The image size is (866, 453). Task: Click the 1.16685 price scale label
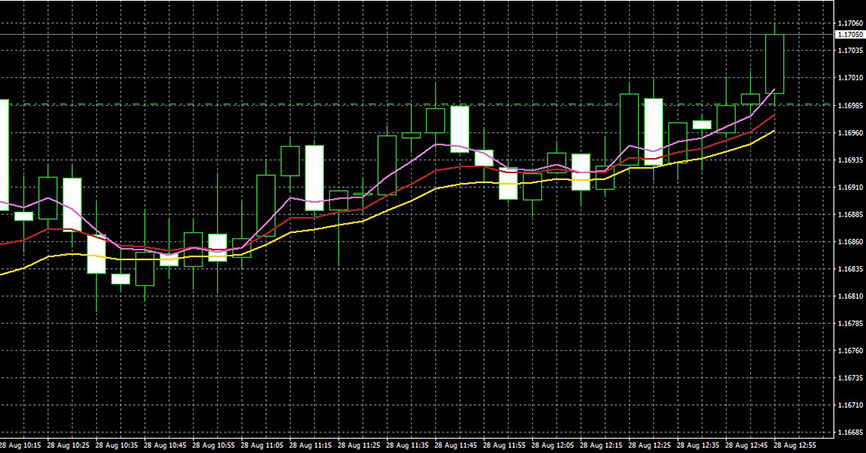click(849, 433)
